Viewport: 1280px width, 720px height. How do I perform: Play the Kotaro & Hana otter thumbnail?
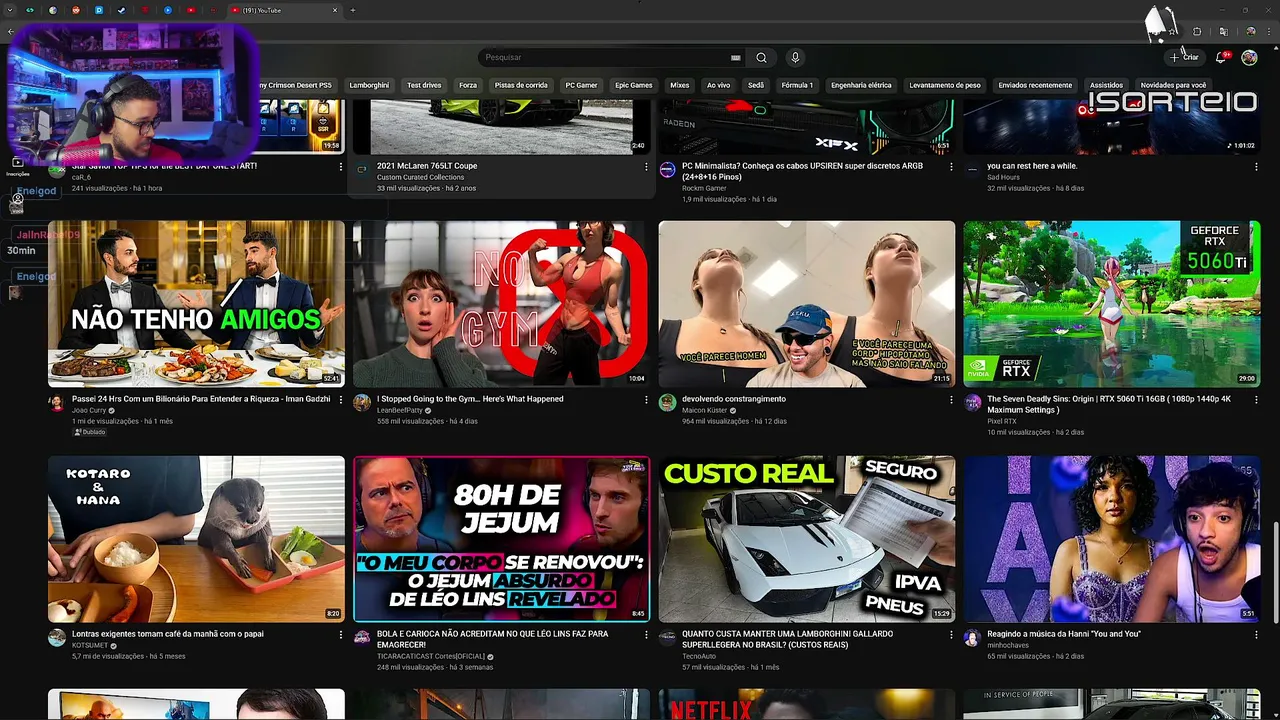pyautogui.click(x=196, y=539)
